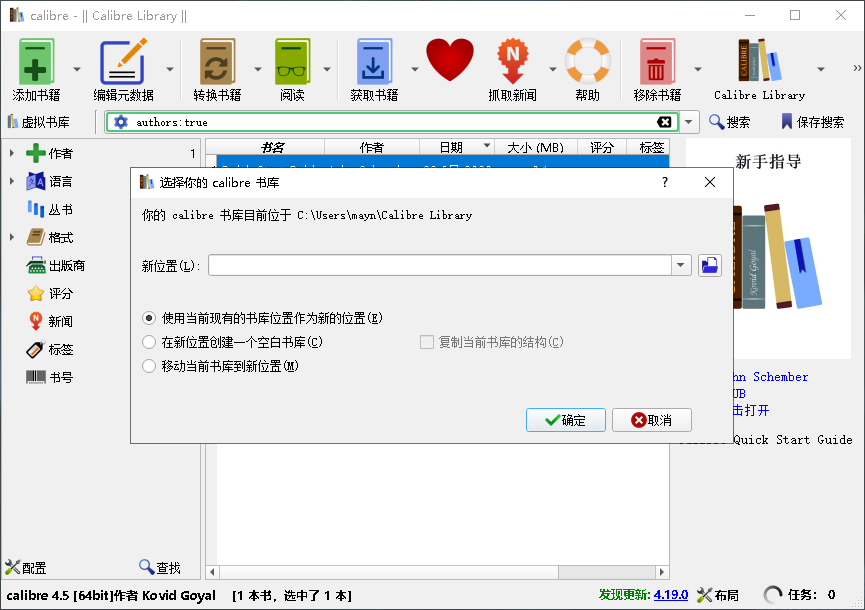The height and width of the screenshot is (610, 865).
Task: Click the Convert books icon
Action: (217, 62)
